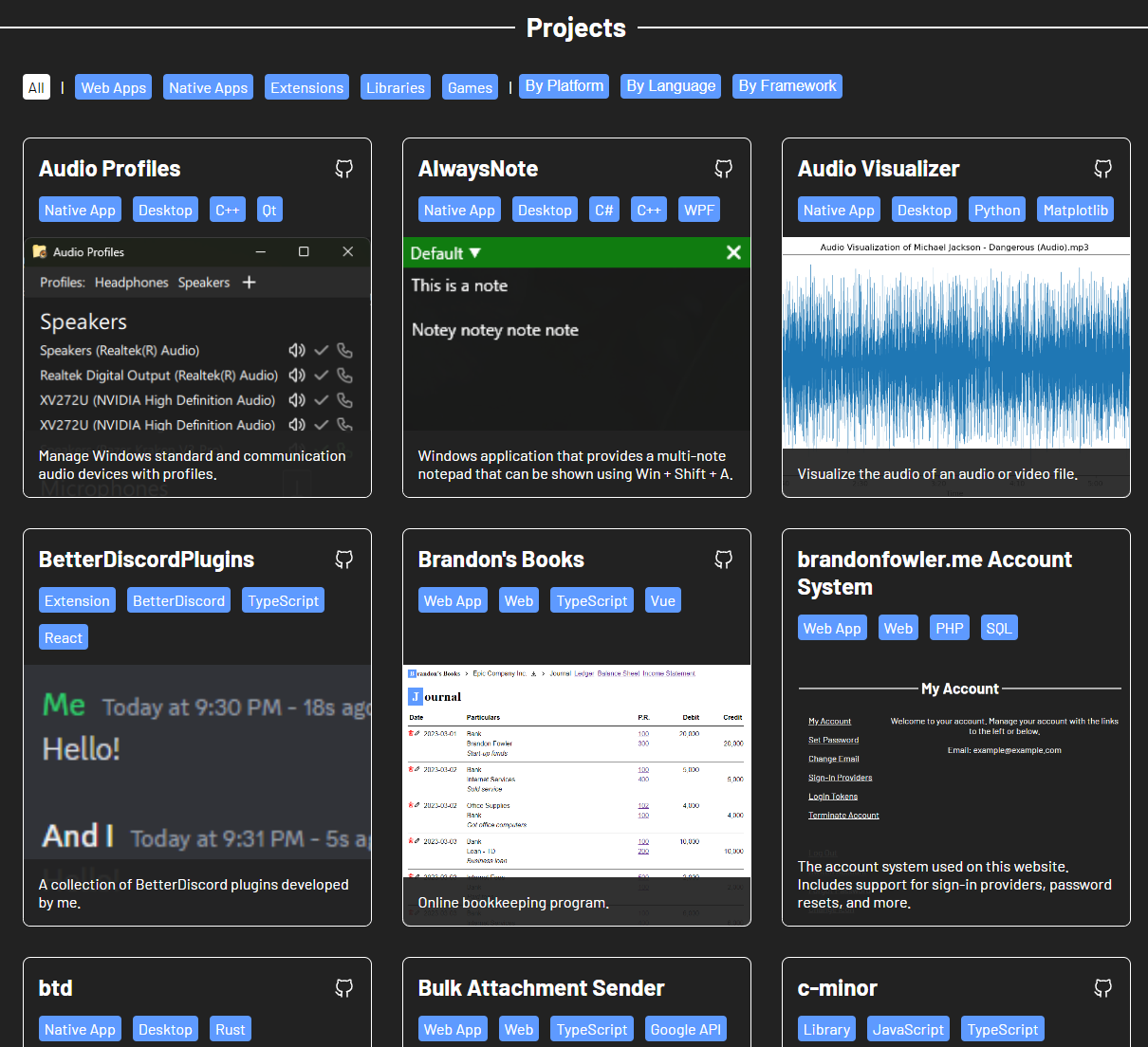The image size is (1148, 1047).
Task: Visit BetterDiscordPlugins GitHub via its icon
Action: point(344,560)
